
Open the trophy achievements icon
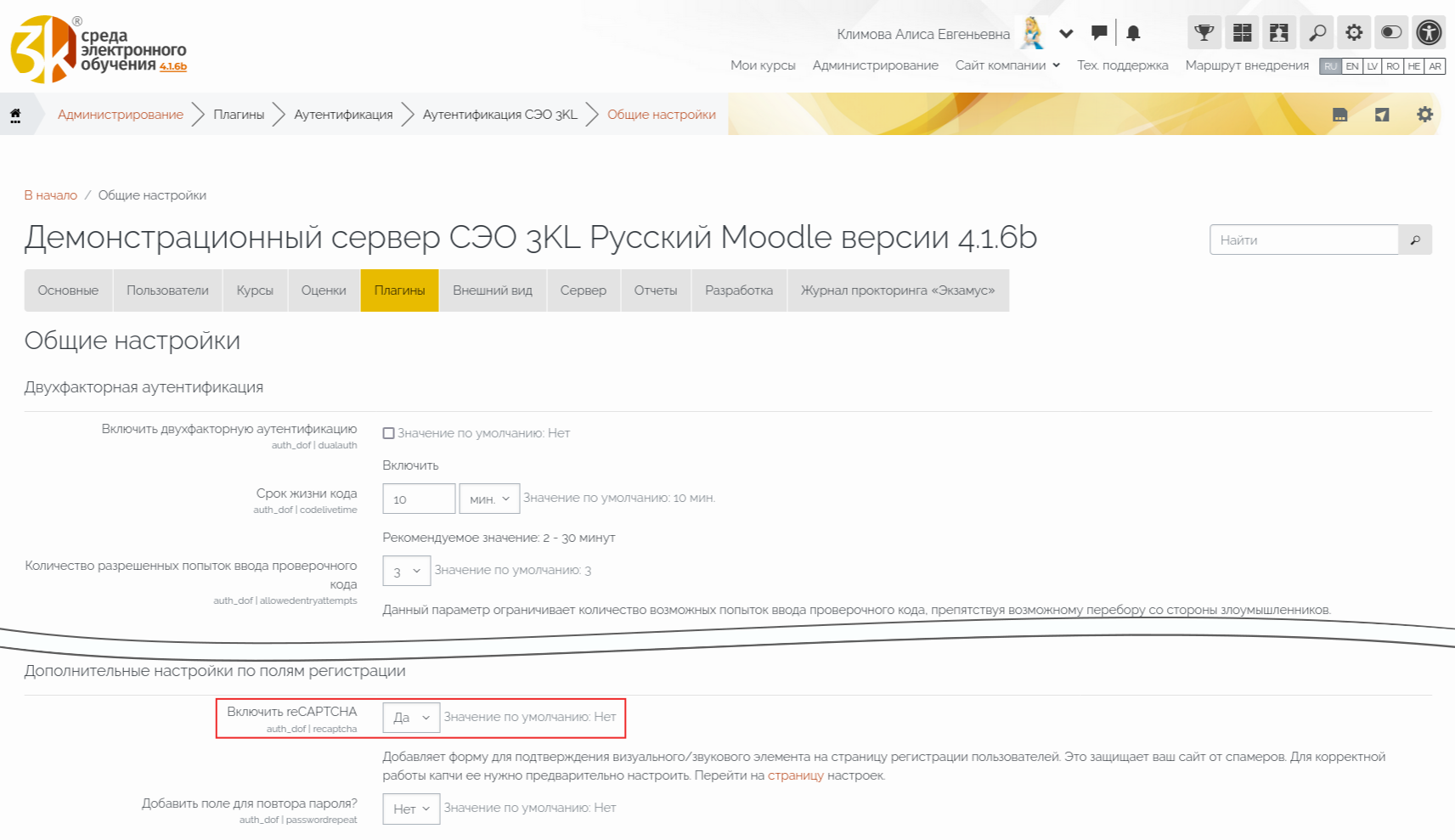click(x=1204, y=33)
